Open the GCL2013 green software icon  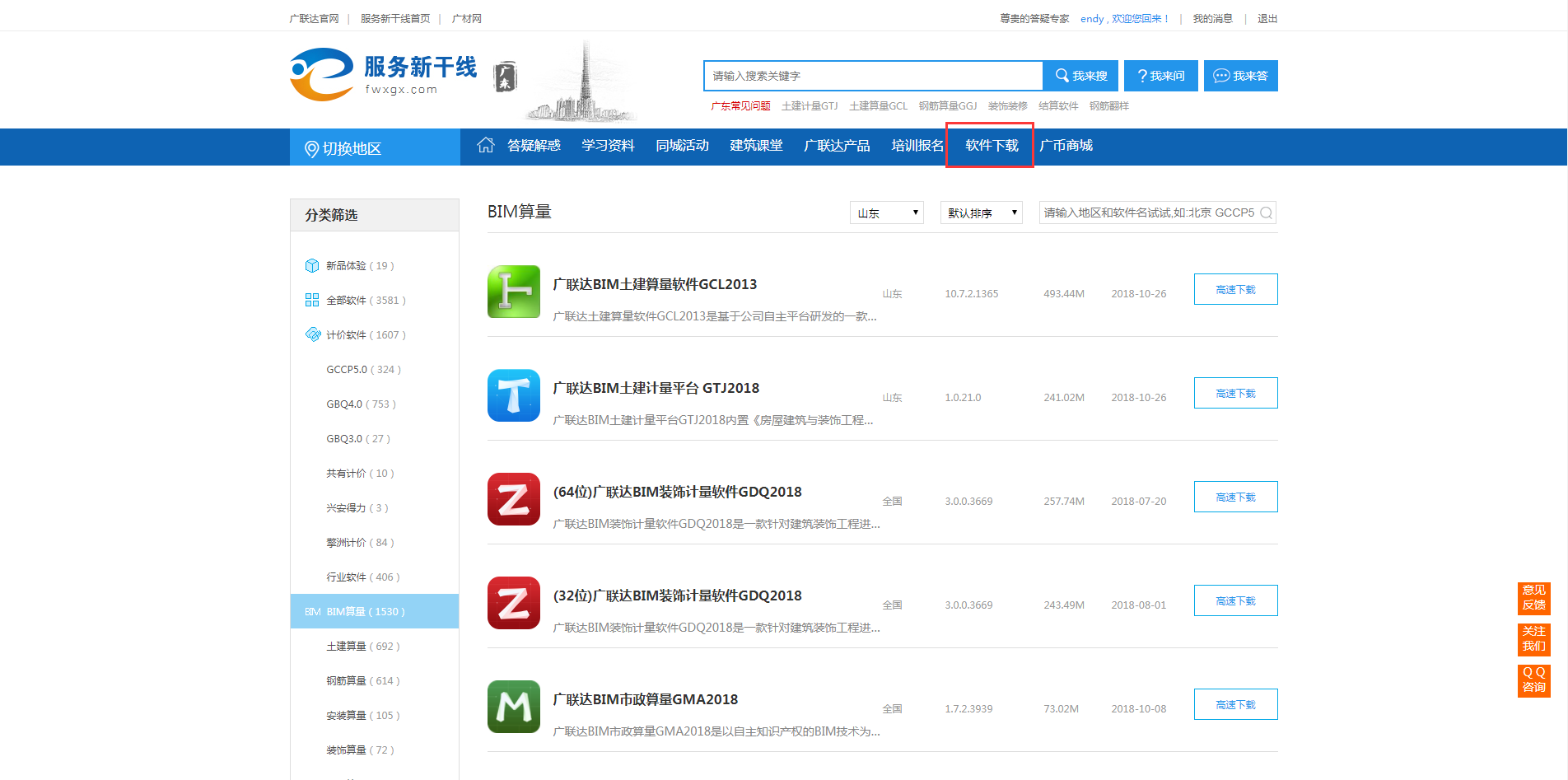coord(514,292)
